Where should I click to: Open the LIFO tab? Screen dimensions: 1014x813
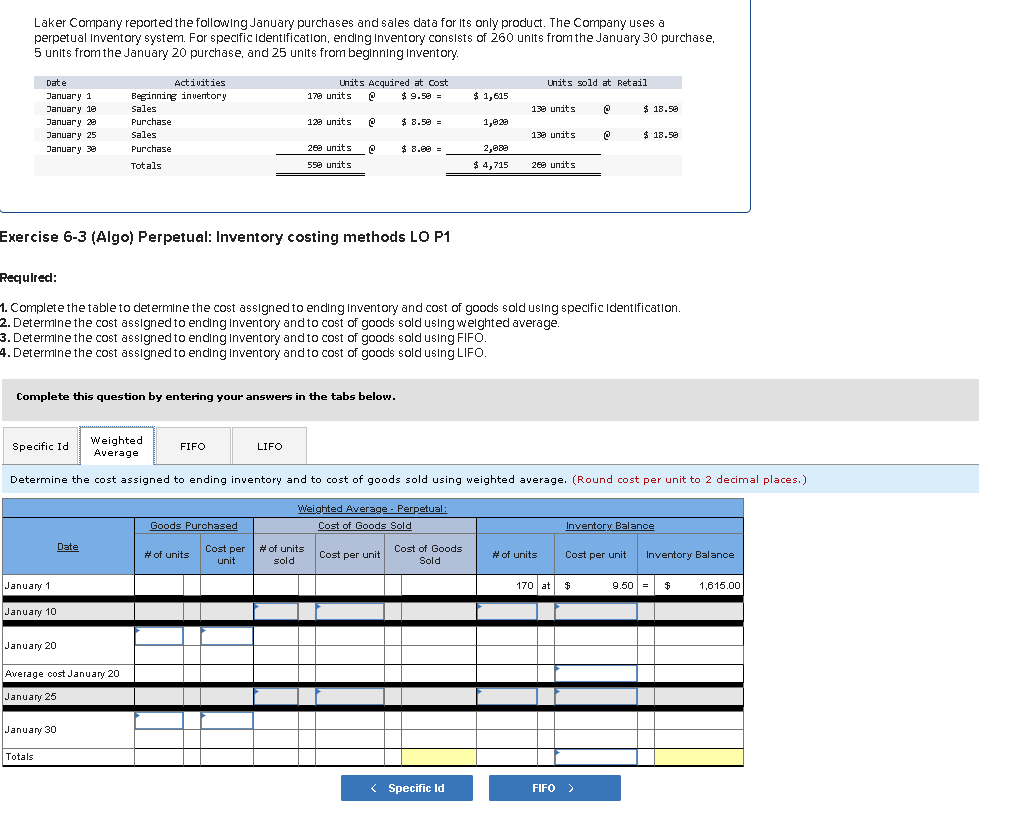coord(269,446)
